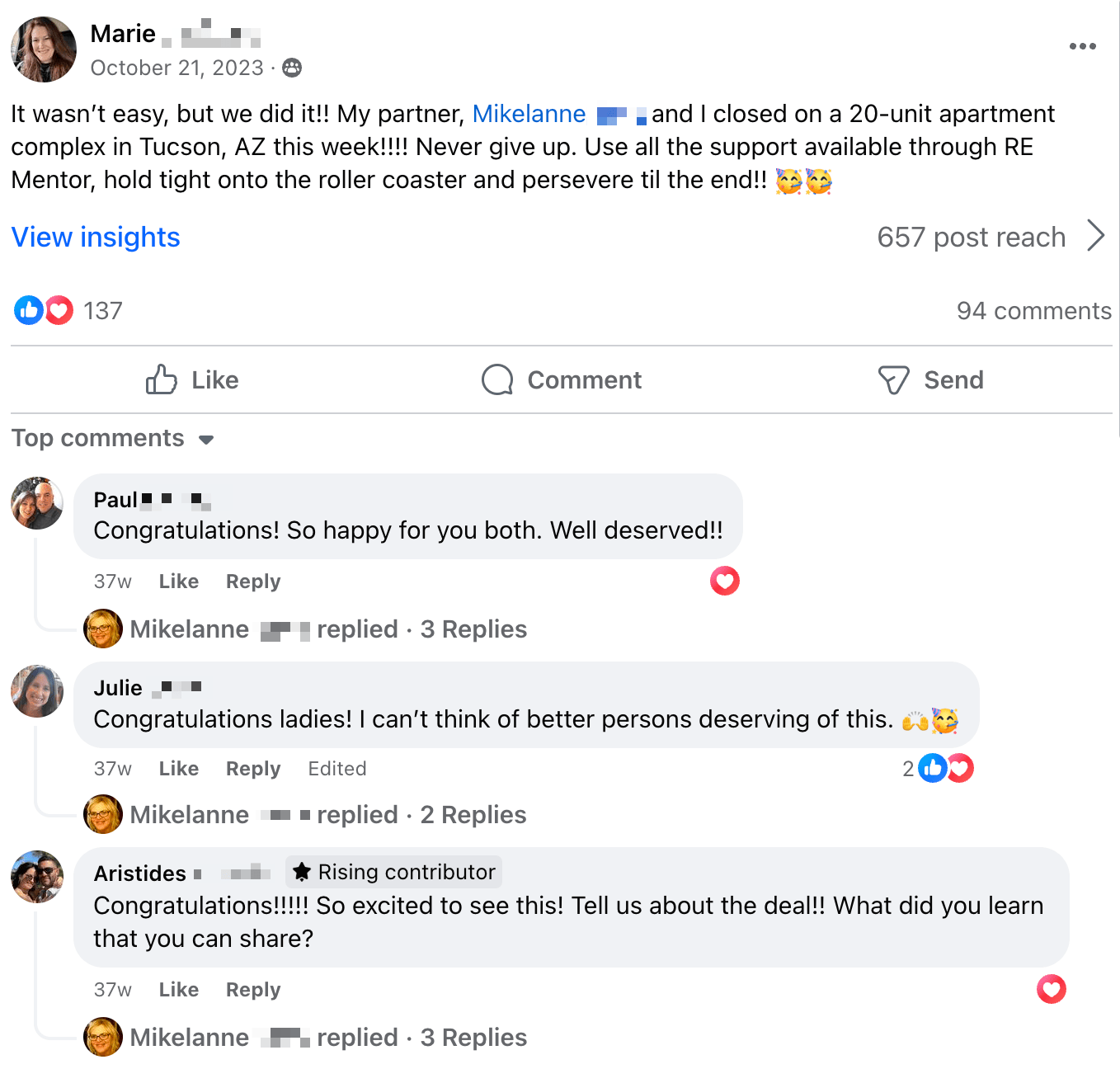1120x1069 pixels.
Task: Click the Send icon below the post
Action: point(893,380)
